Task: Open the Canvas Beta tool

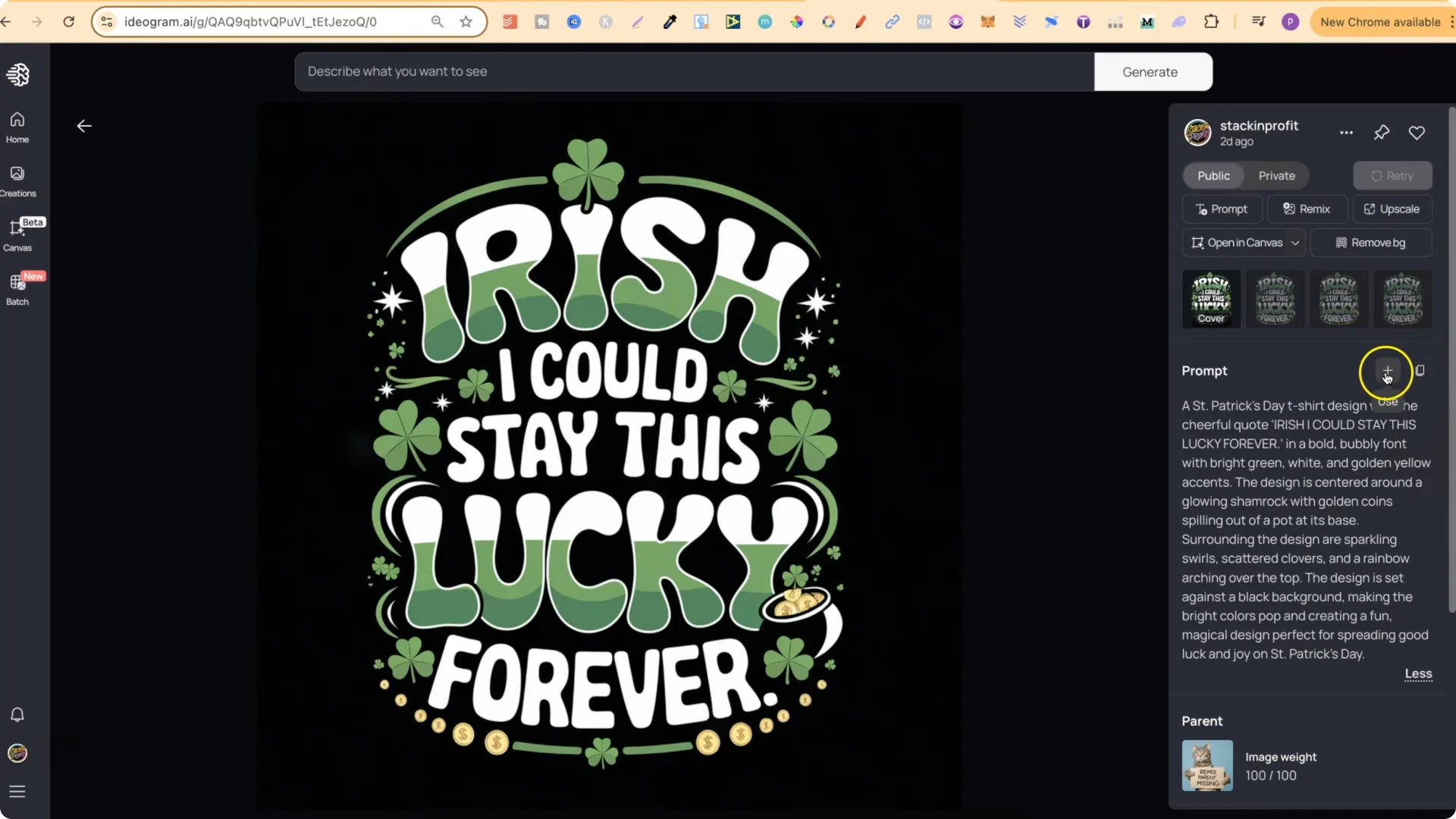Action: [x=17, y=235]
